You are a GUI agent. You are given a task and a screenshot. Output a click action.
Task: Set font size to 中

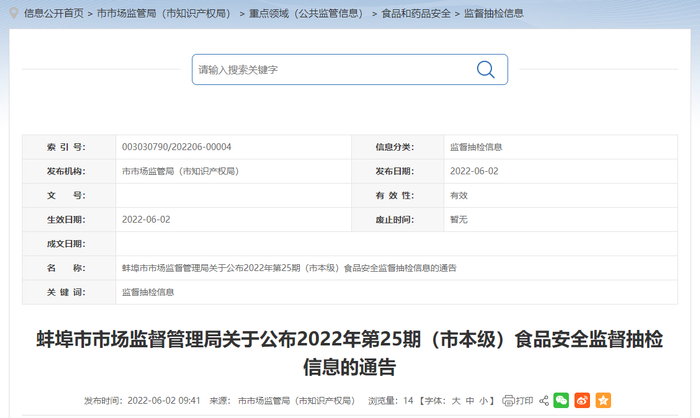pos(470,401)
